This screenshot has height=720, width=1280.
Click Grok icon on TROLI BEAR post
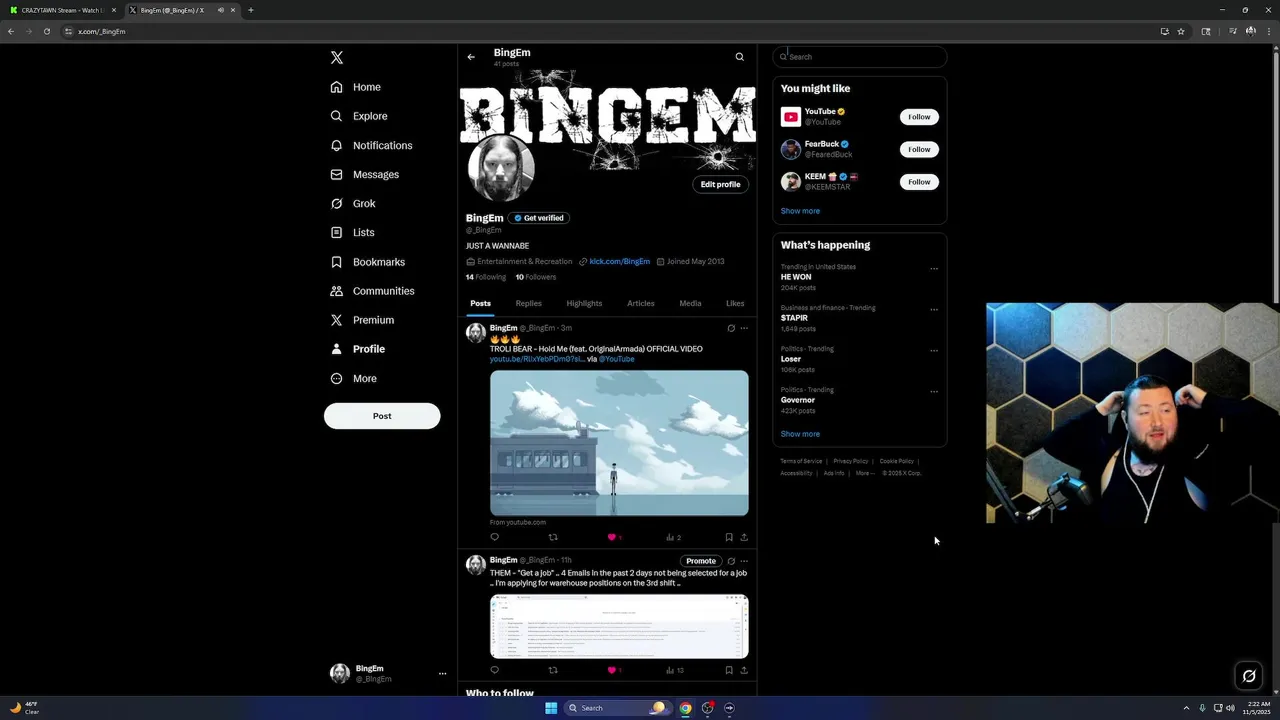click(731, 328)
